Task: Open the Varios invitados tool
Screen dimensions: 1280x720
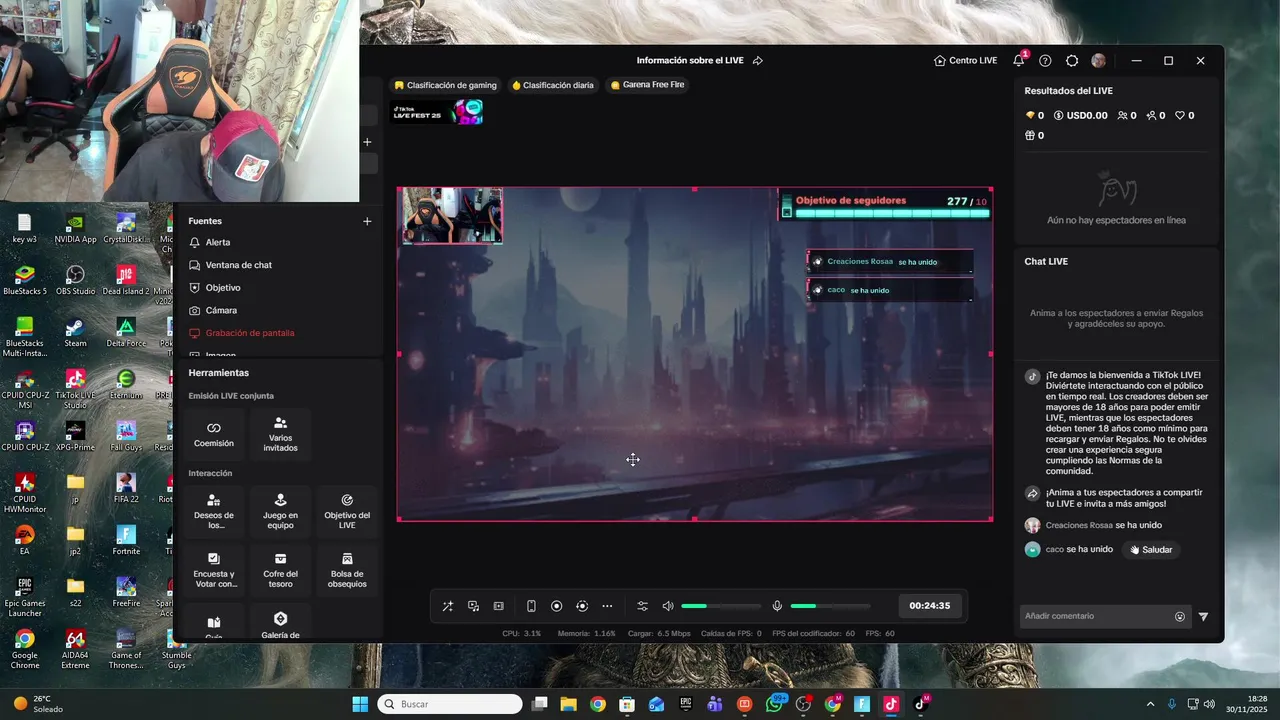Action: (x=280, y=434)
